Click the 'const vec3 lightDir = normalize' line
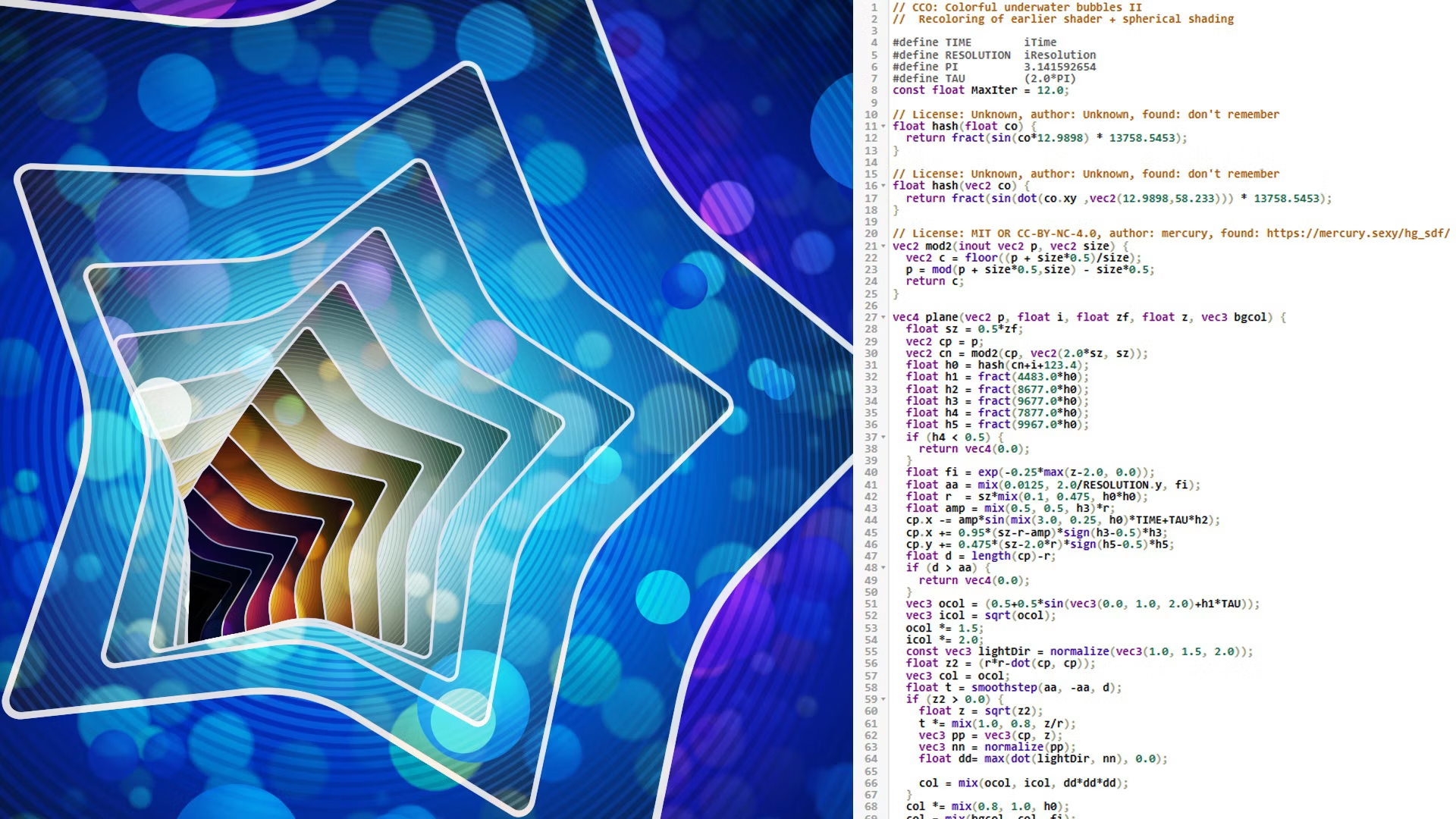 point(1080,651)
